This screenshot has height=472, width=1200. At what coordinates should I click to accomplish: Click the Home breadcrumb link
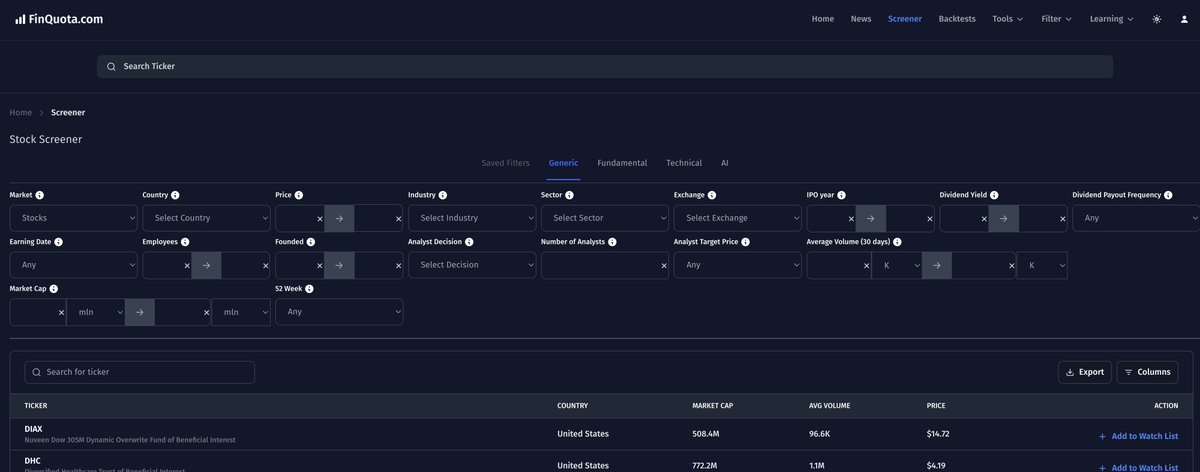coord(21,113)
